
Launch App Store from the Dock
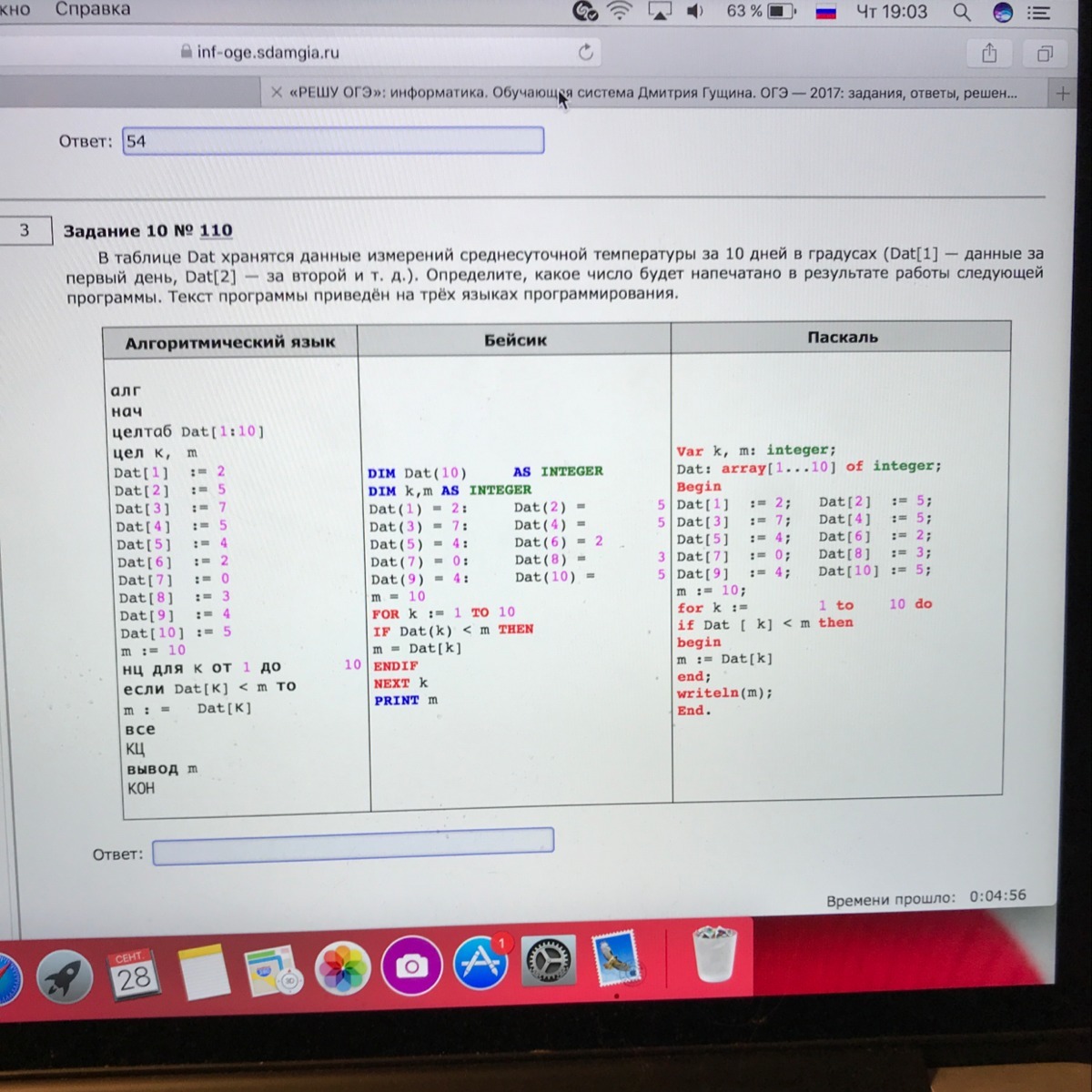[x=480, y=965]
